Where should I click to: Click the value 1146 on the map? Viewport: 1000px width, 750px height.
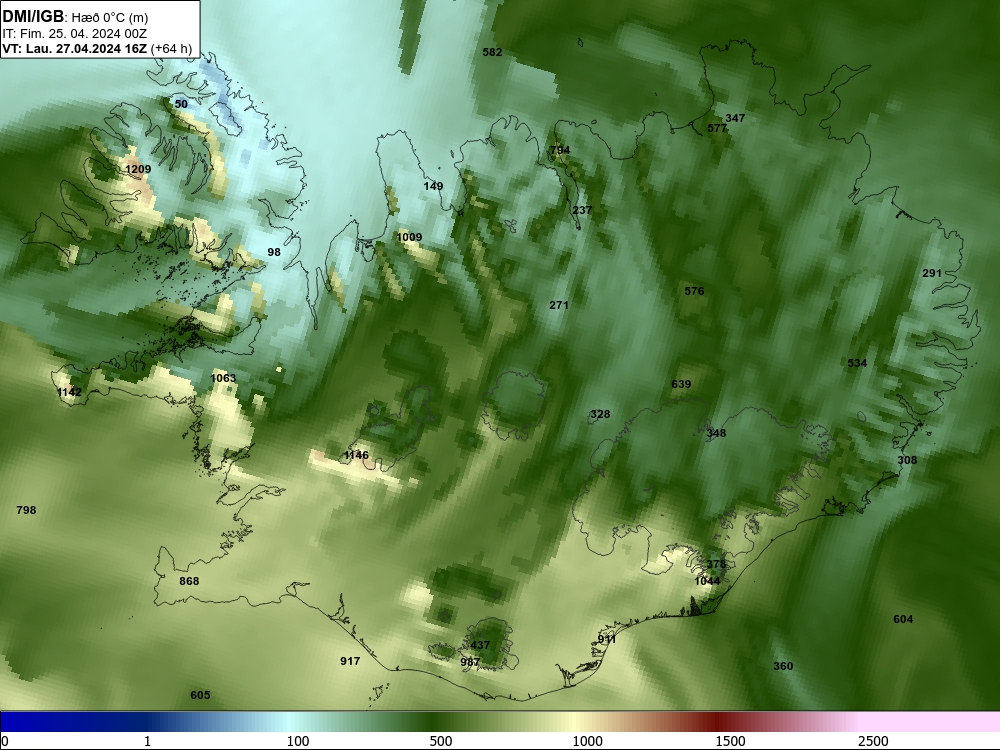[356, 455]
